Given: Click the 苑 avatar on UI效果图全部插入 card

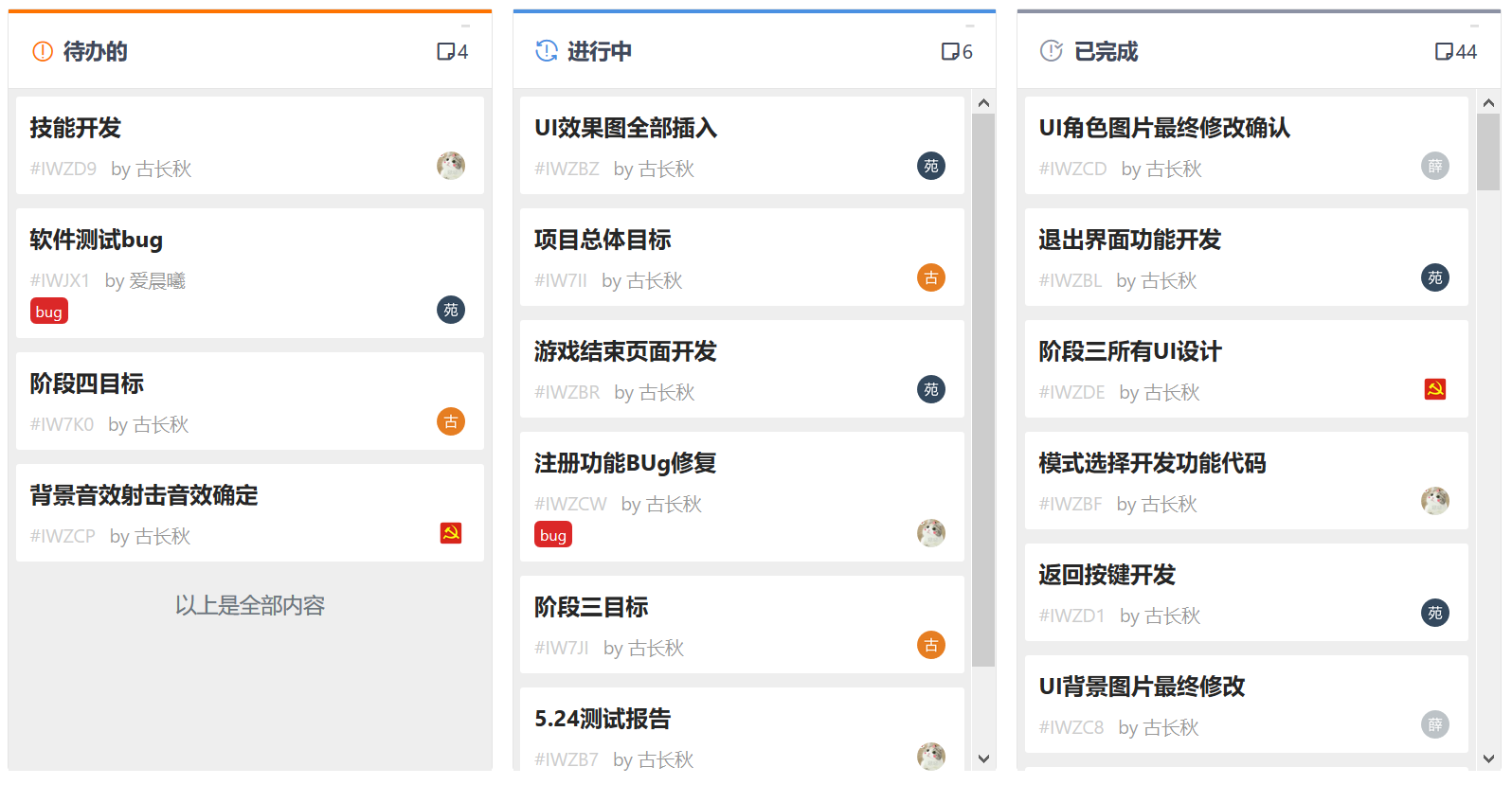Looking at the screenshot, I should (931, 166).
